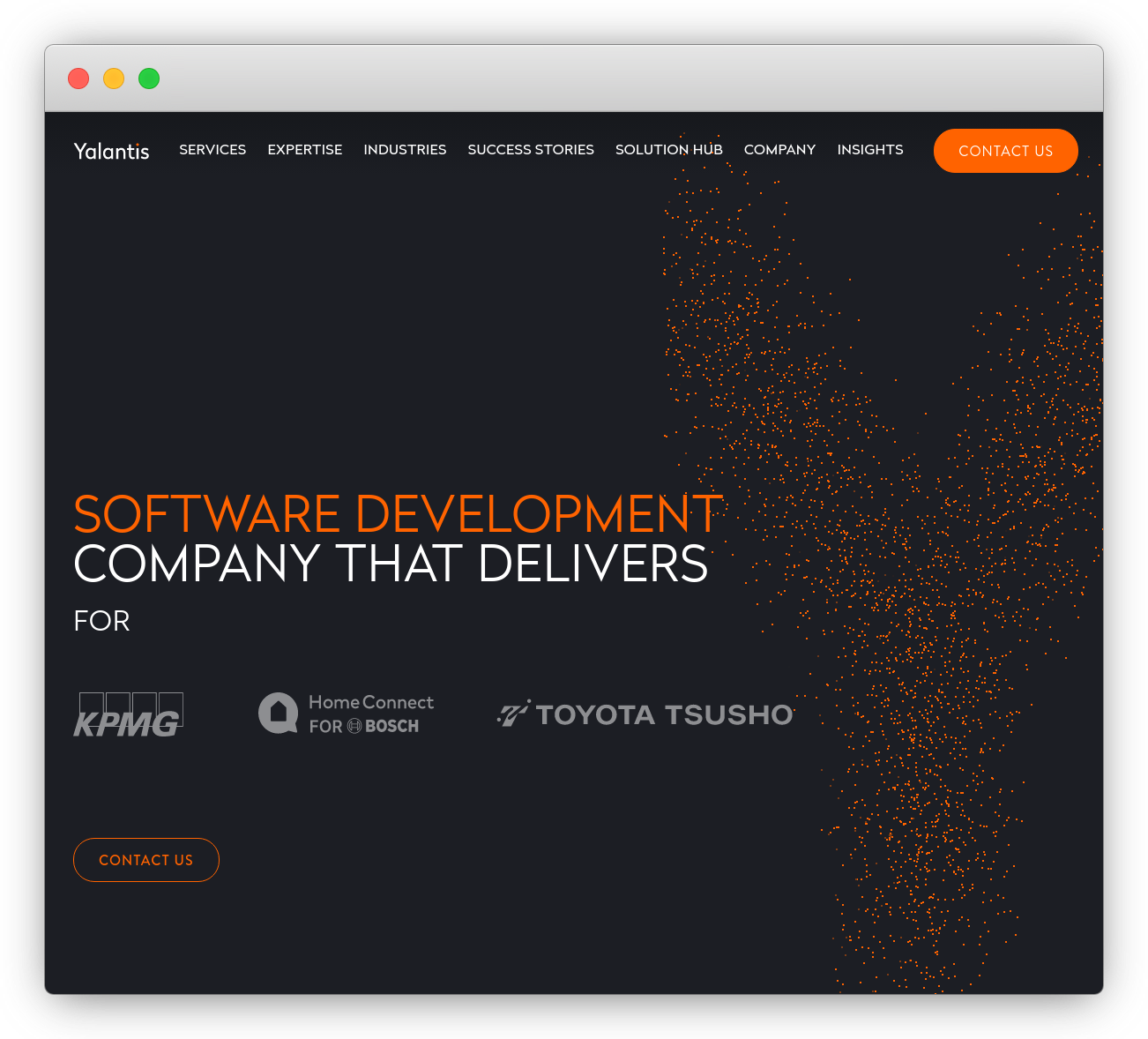This screenshot has width=1148, height=1039.
Task: Open the Expertise menu
Action: 304,150
